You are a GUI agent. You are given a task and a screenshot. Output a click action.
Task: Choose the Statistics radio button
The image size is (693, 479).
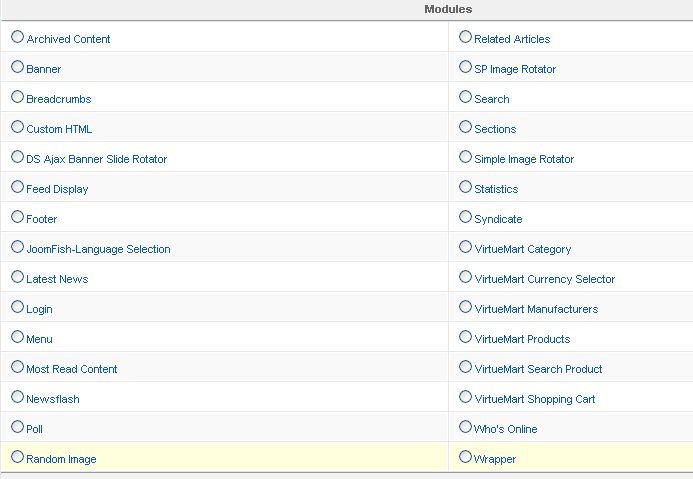[465, 186]
